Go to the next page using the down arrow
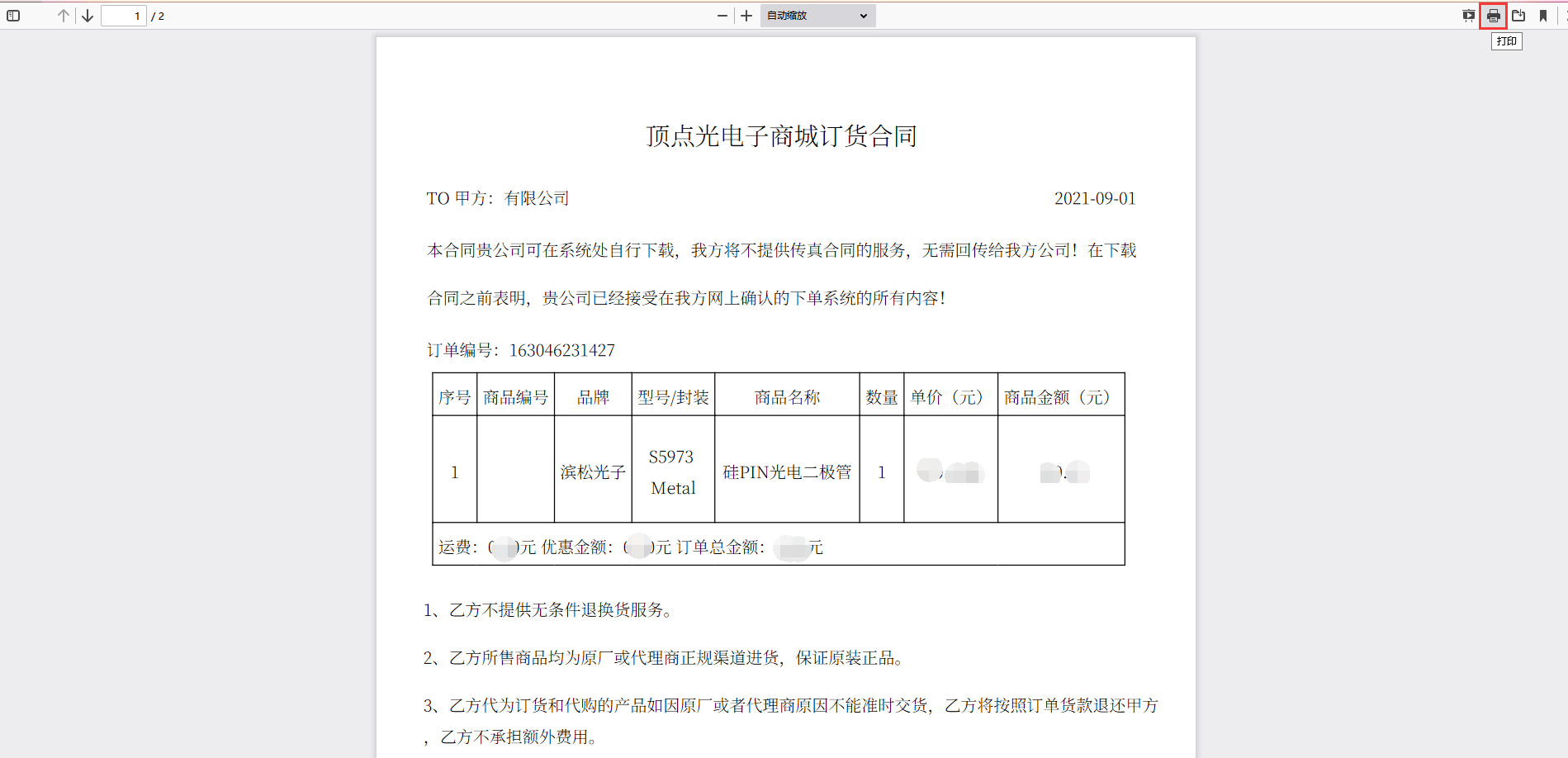The height and width of the screenshot is (758, 1568). pos(88,16)
